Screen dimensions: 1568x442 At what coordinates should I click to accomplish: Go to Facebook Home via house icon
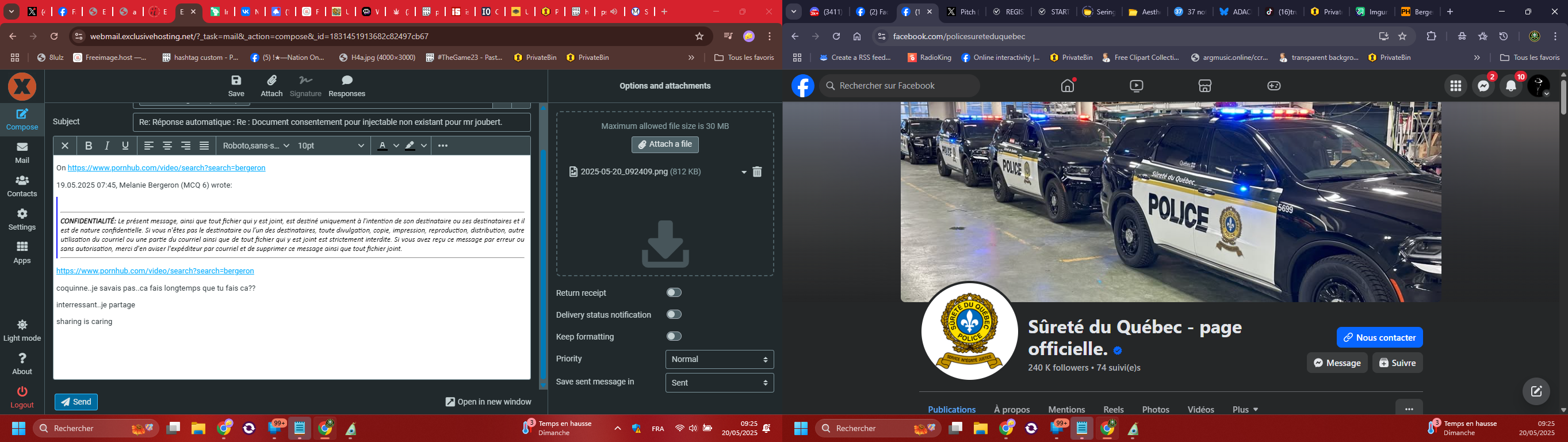click(1068, 86)
